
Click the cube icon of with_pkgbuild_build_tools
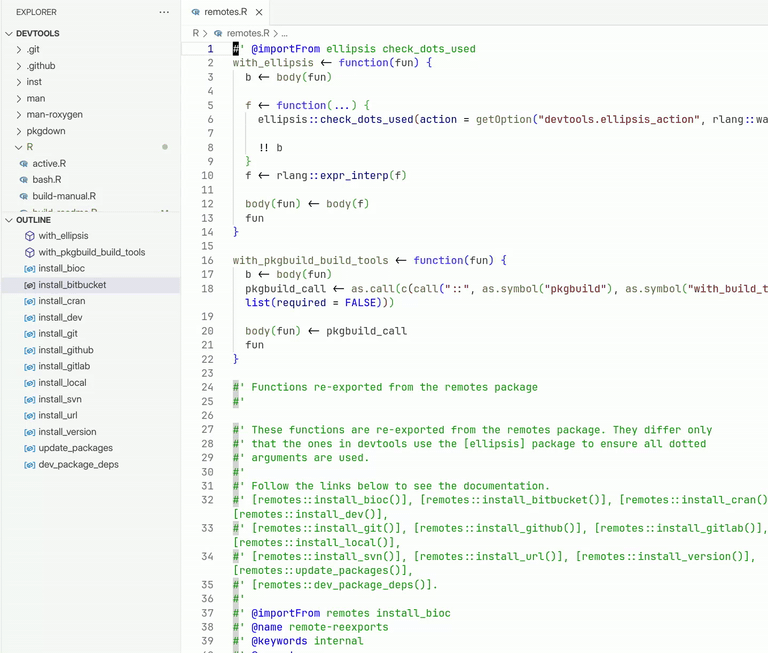tap(30, 252)
